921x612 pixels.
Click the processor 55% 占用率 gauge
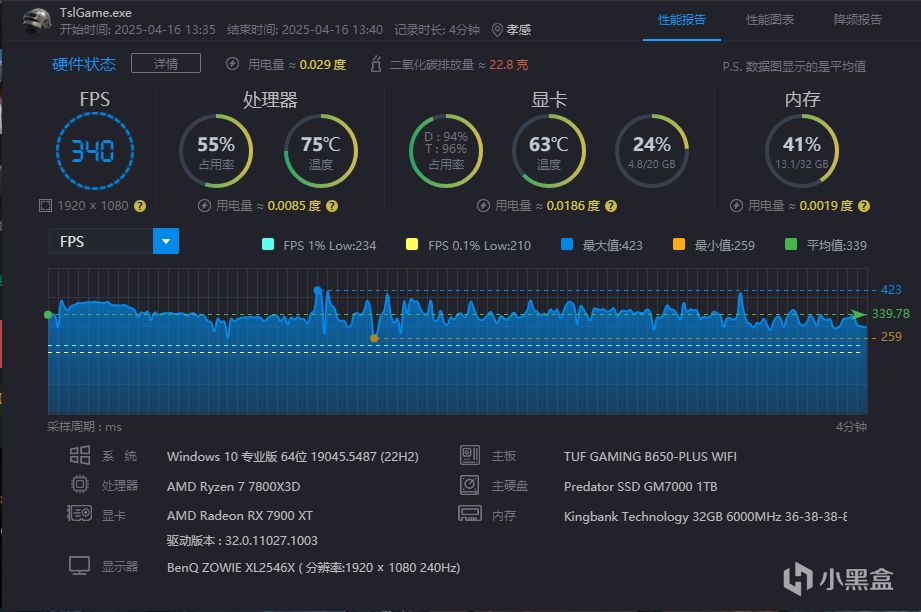point(216,151)
